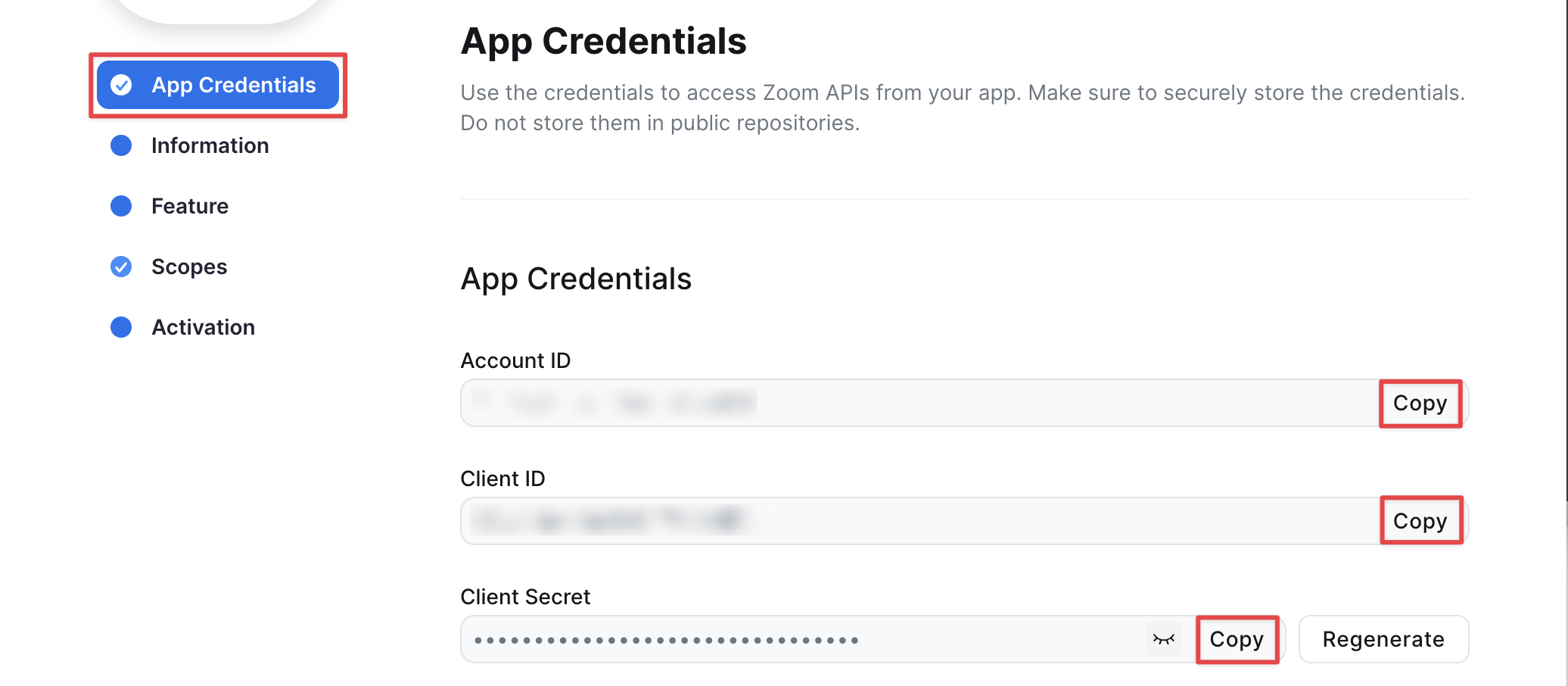The image size is (1568, 686).
Task: Click the vertical scrollbar on right edge
Action: point(1565,250)
